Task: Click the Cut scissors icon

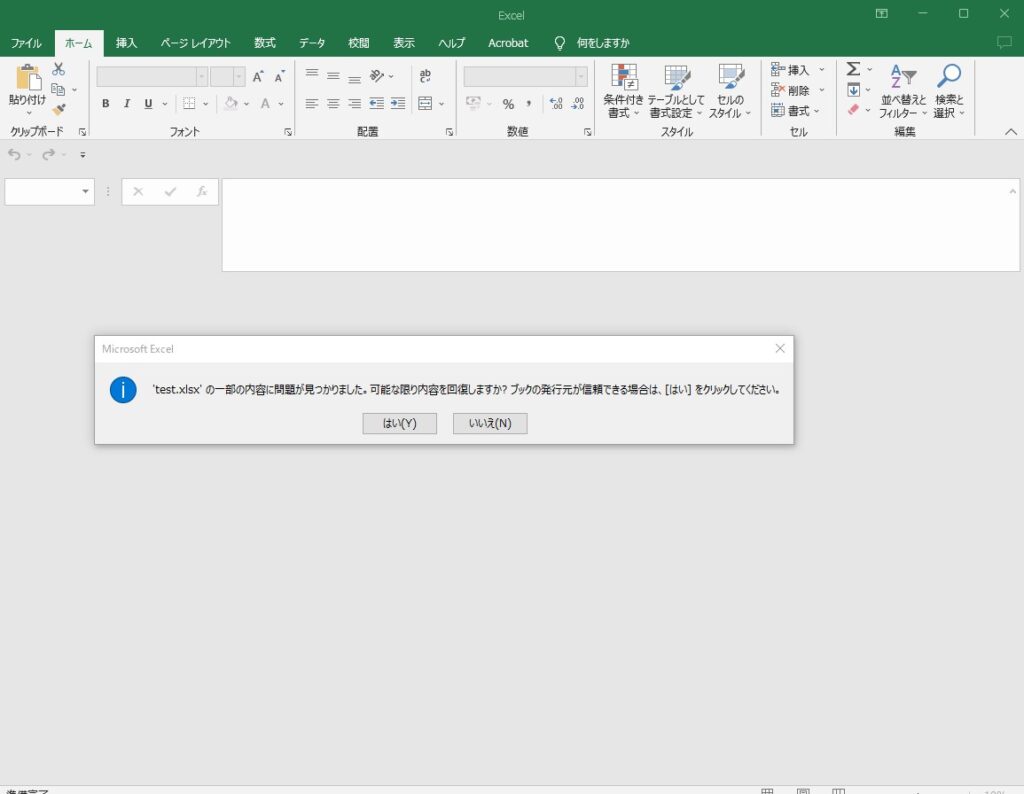Action: click(58, 67)
